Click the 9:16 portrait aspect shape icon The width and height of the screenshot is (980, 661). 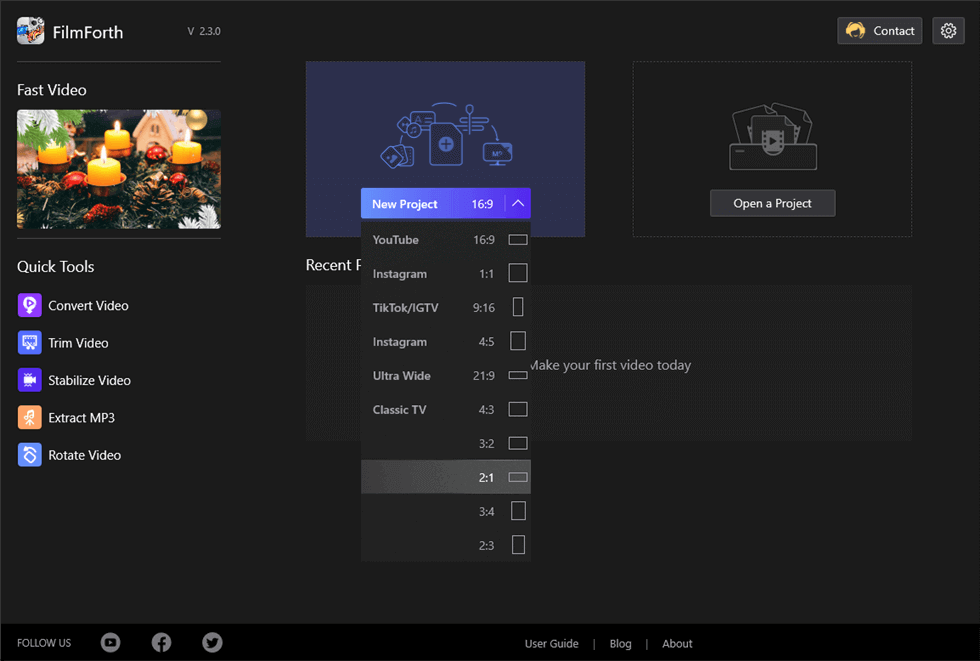[518, 307]
